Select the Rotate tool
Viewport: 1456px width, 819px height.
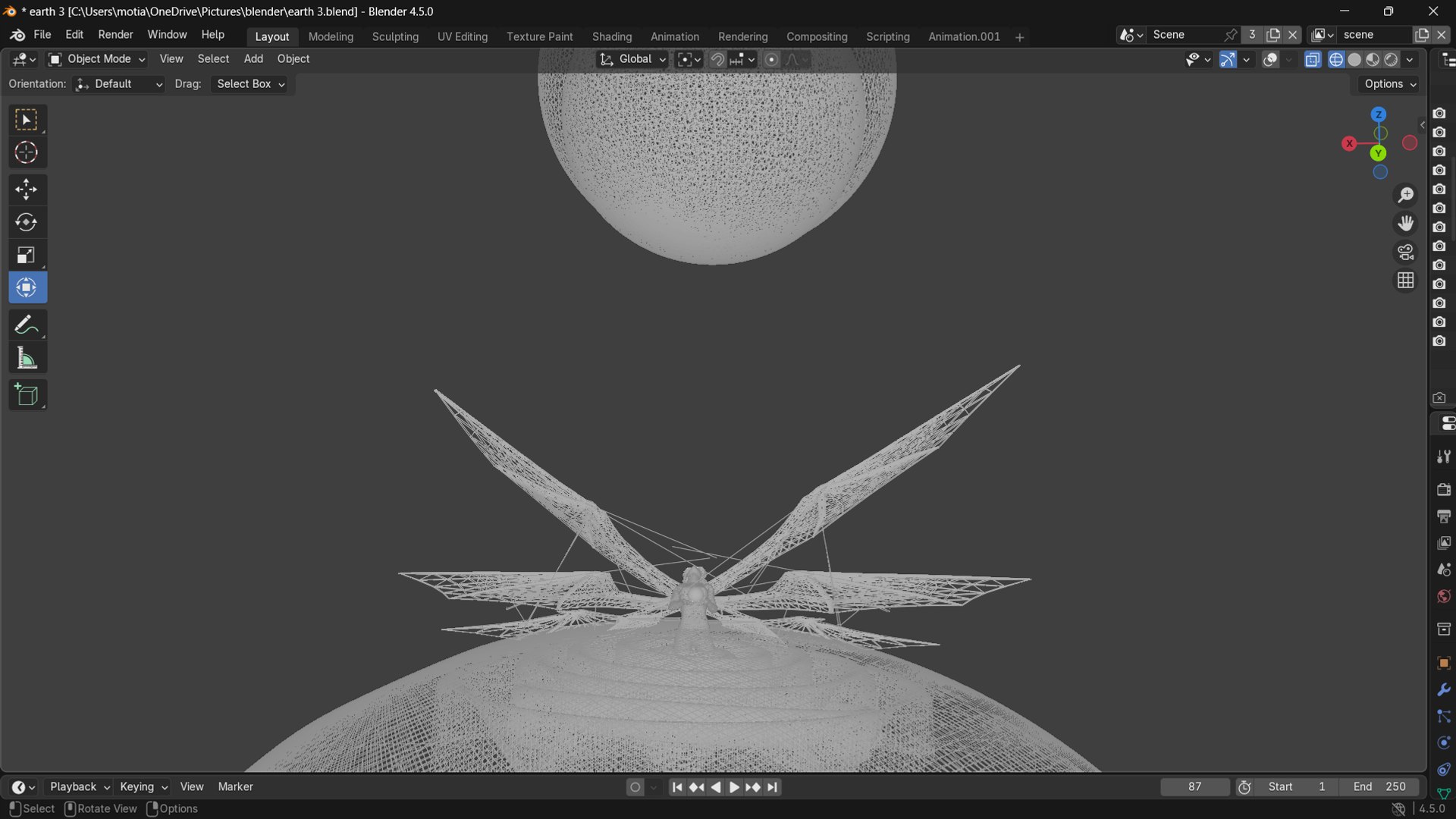click(27, 222)
